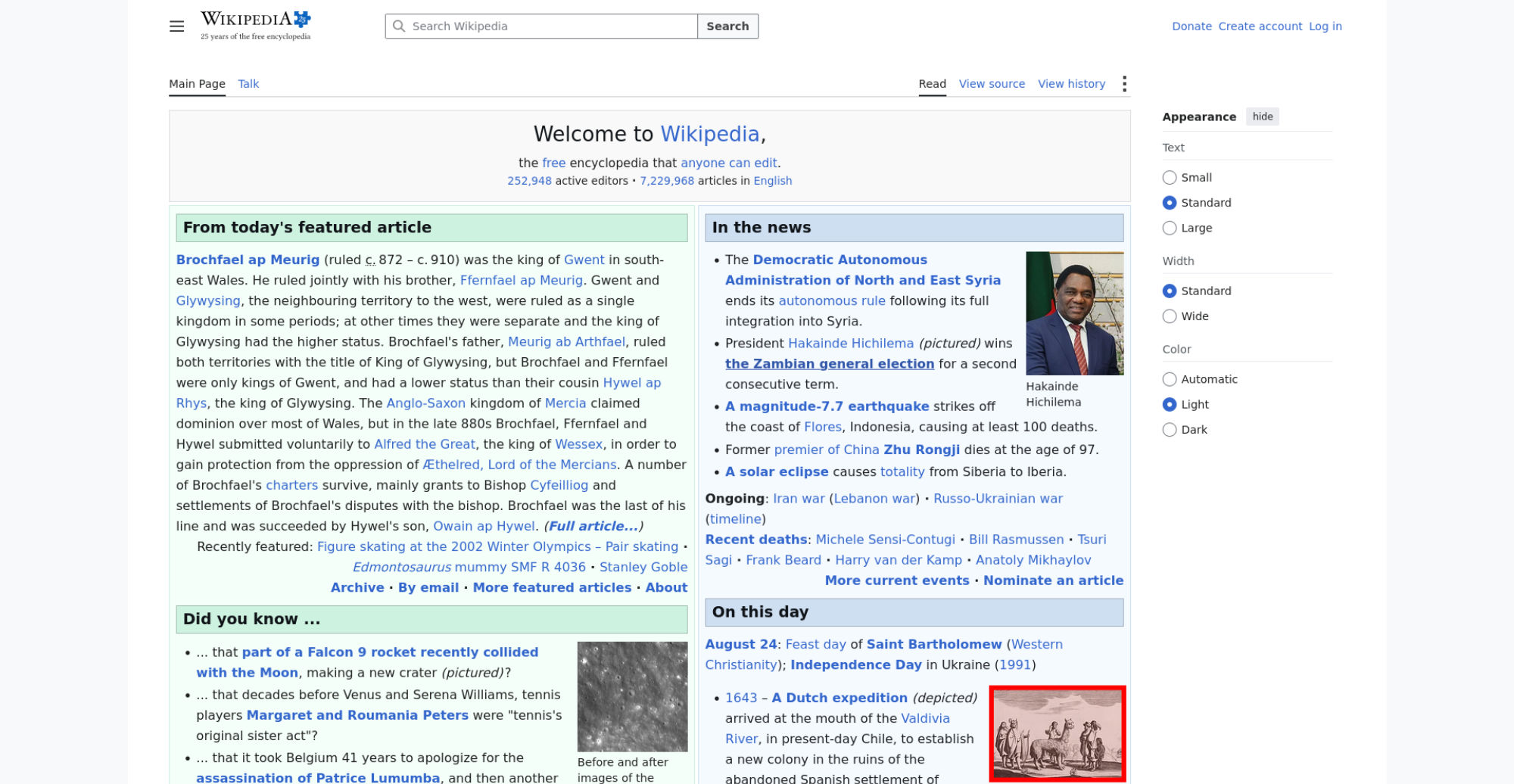Open Hakainde Hichilema portrait image
1514x784 pixels.
pyautogui.click(x=1074, y=313)
